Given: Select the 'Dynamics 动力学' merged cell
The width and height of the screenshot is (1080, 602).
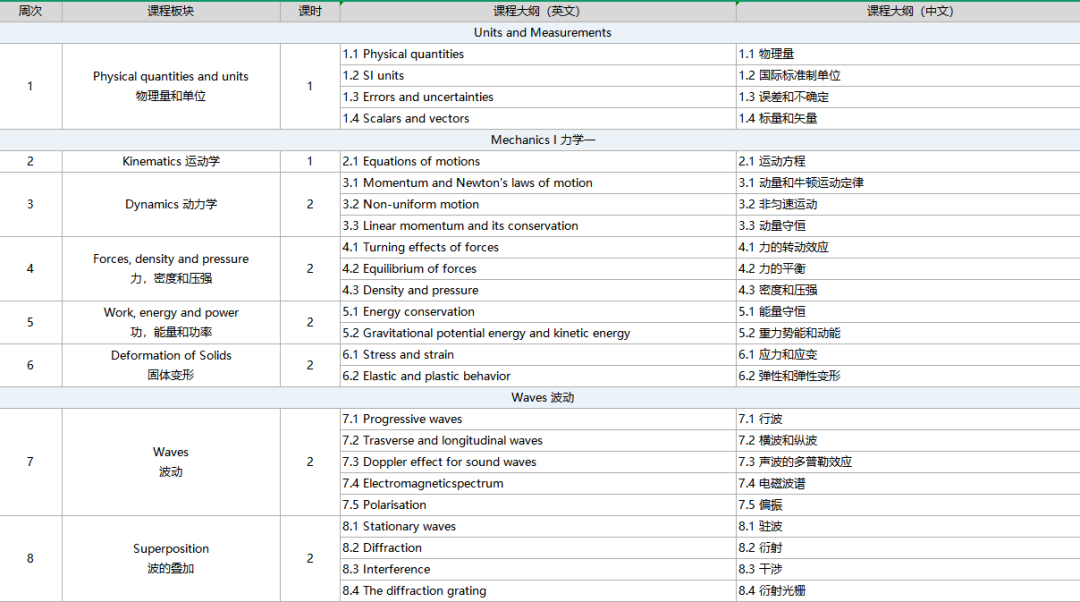Looking at the screenshot, I should tap(171, 205).
